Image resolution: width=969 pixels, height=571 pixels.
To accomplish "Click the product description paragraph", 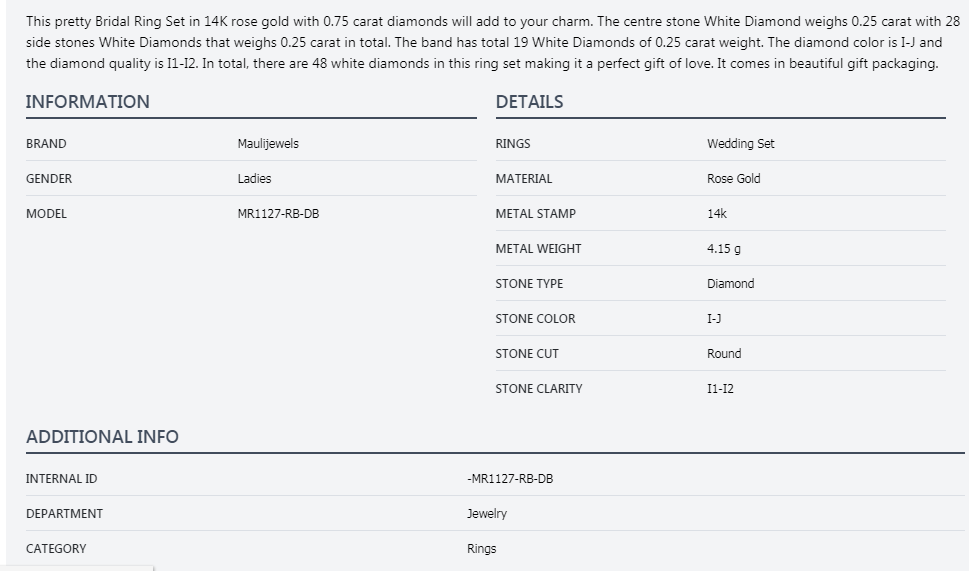I will tap(493, 43).
